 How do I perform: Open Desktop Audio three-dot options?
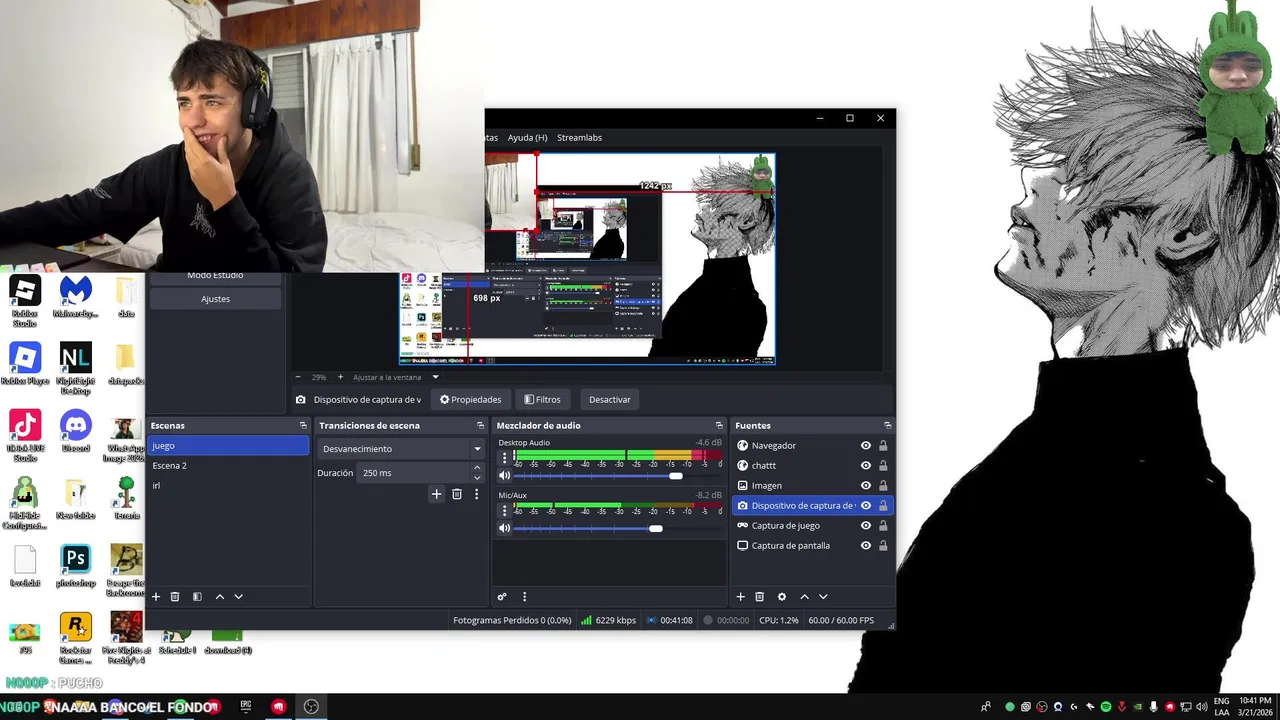coord(504,457)
